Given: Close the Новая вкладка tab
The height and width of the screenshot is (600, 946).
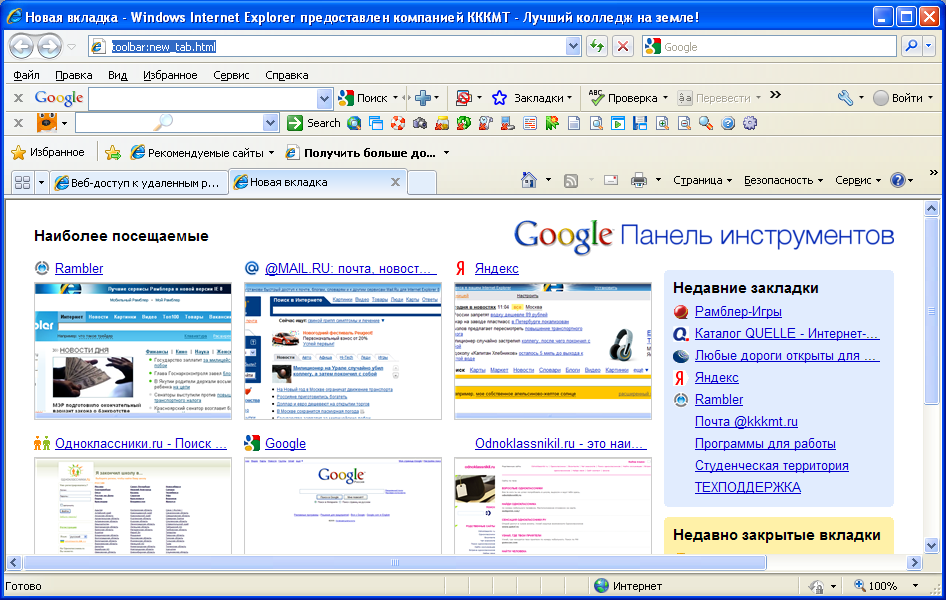Looking at the screenshot, I should click(395, 182).
